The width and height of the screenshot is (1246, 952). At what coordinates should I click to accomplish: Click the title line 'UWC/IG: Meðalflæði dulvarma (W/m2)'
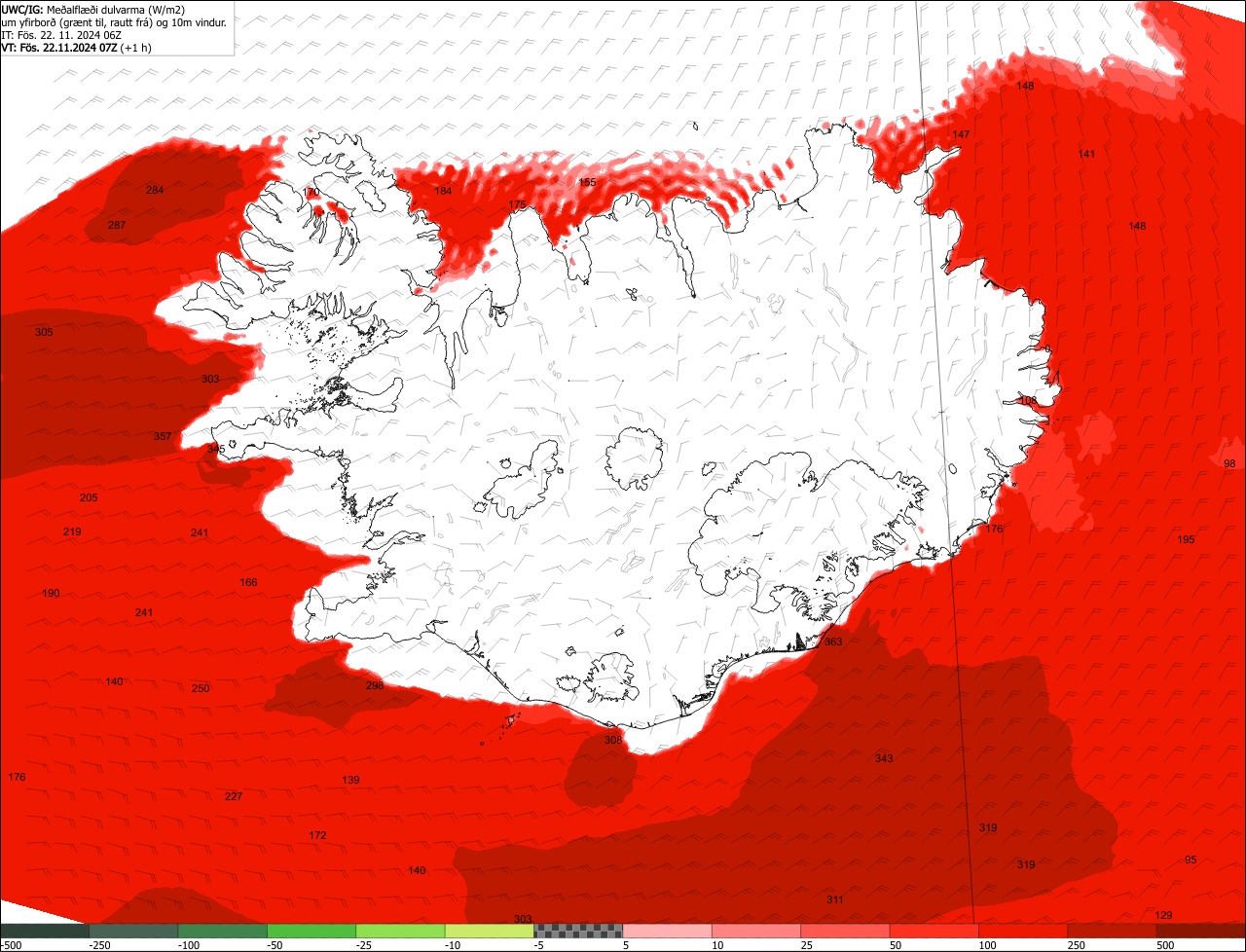click(x=93, y=9)
